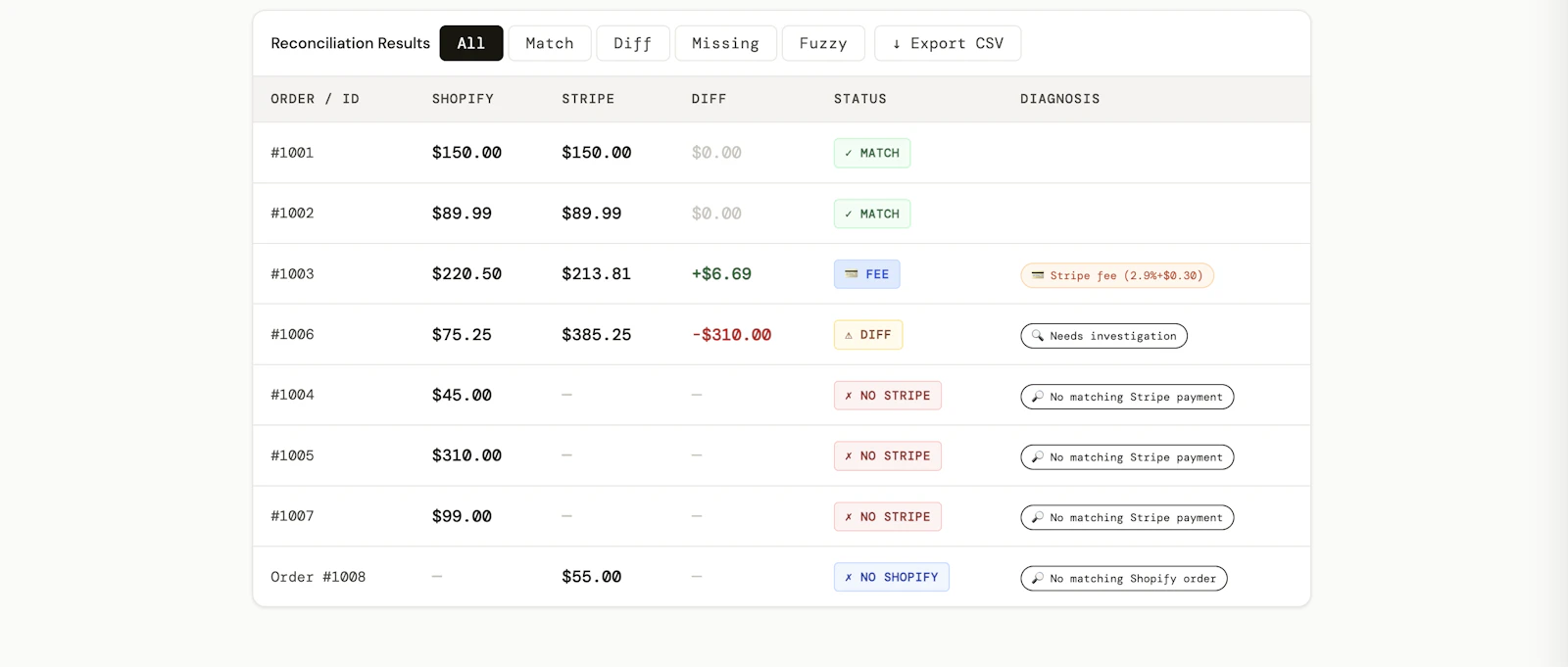Select the All filter tab
1568x667 pixels.
pyautogui.click(x=471, y=43)
